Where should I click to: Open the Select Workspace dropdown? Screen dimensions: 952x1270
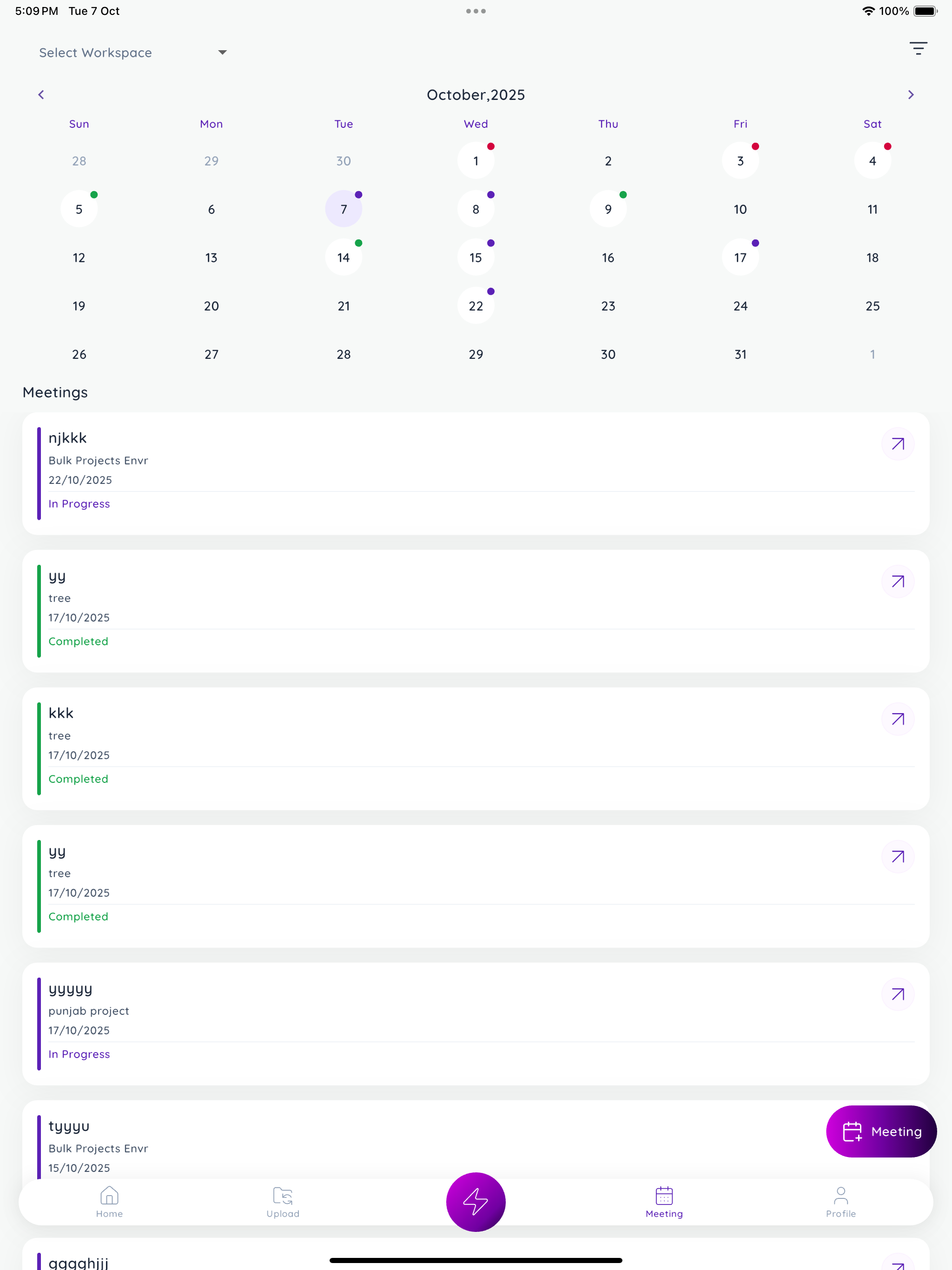coord(132,52)
